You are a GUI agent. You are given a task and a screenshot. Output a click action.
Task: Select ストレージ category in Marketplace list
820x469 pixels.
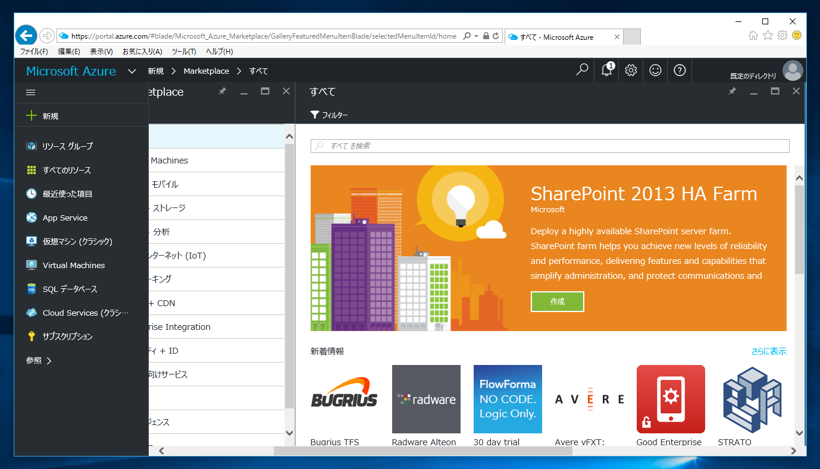click(217, 208)
